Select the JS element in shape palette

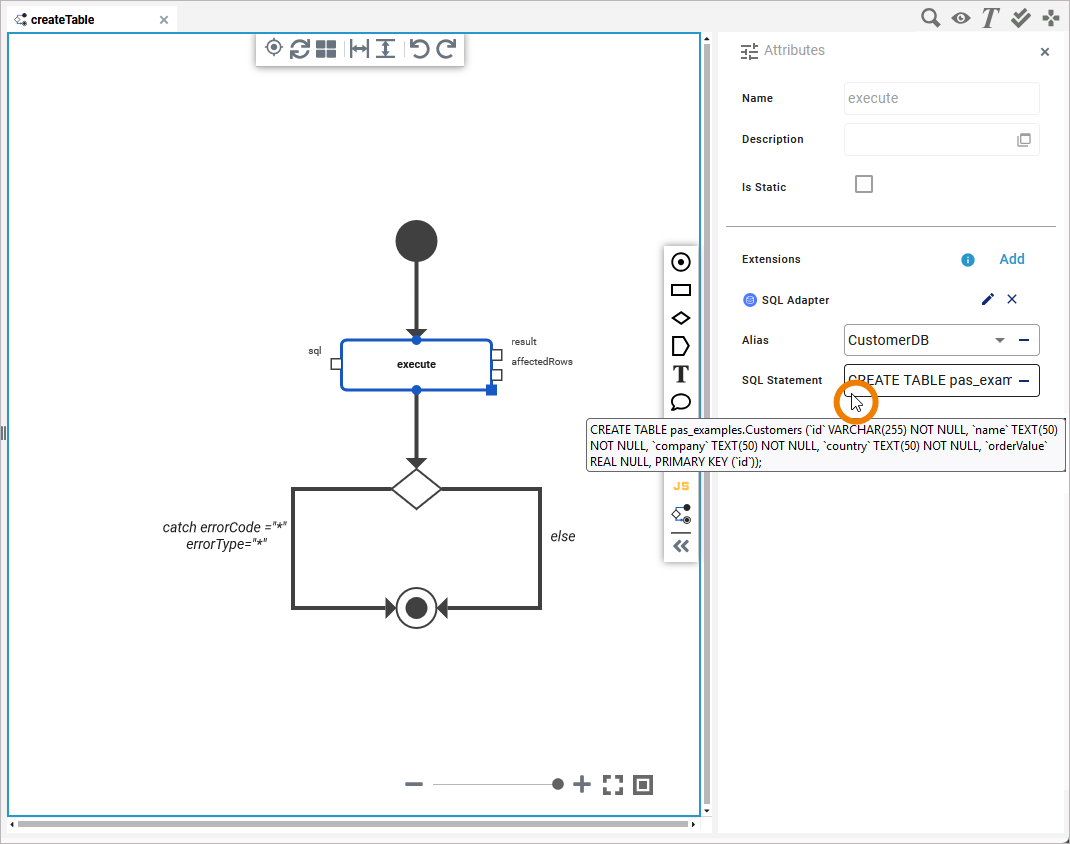(681, 486)
